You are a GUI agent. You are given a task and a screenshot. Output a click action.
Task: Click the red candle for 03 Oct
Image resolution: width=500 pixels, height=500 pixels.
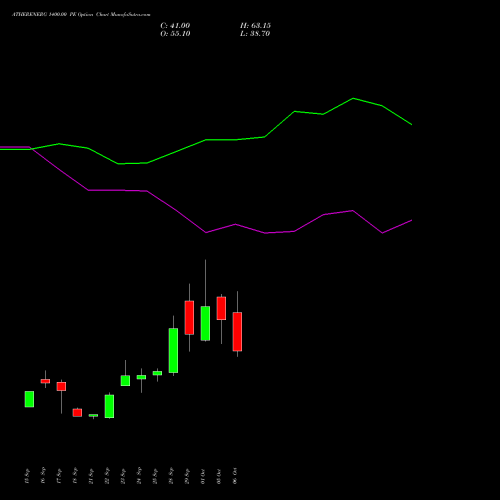click(221, 308)
